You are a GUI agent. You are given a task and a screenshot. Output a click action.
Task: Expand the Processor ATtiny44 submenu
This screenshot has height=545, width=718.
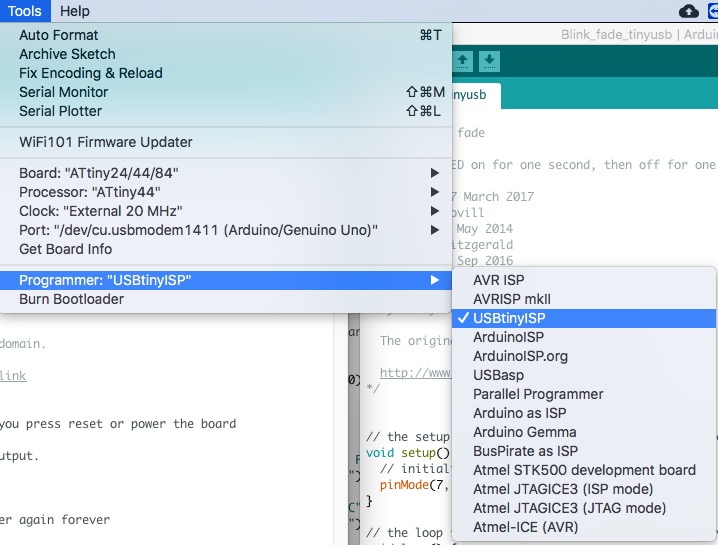click(226, 192)
